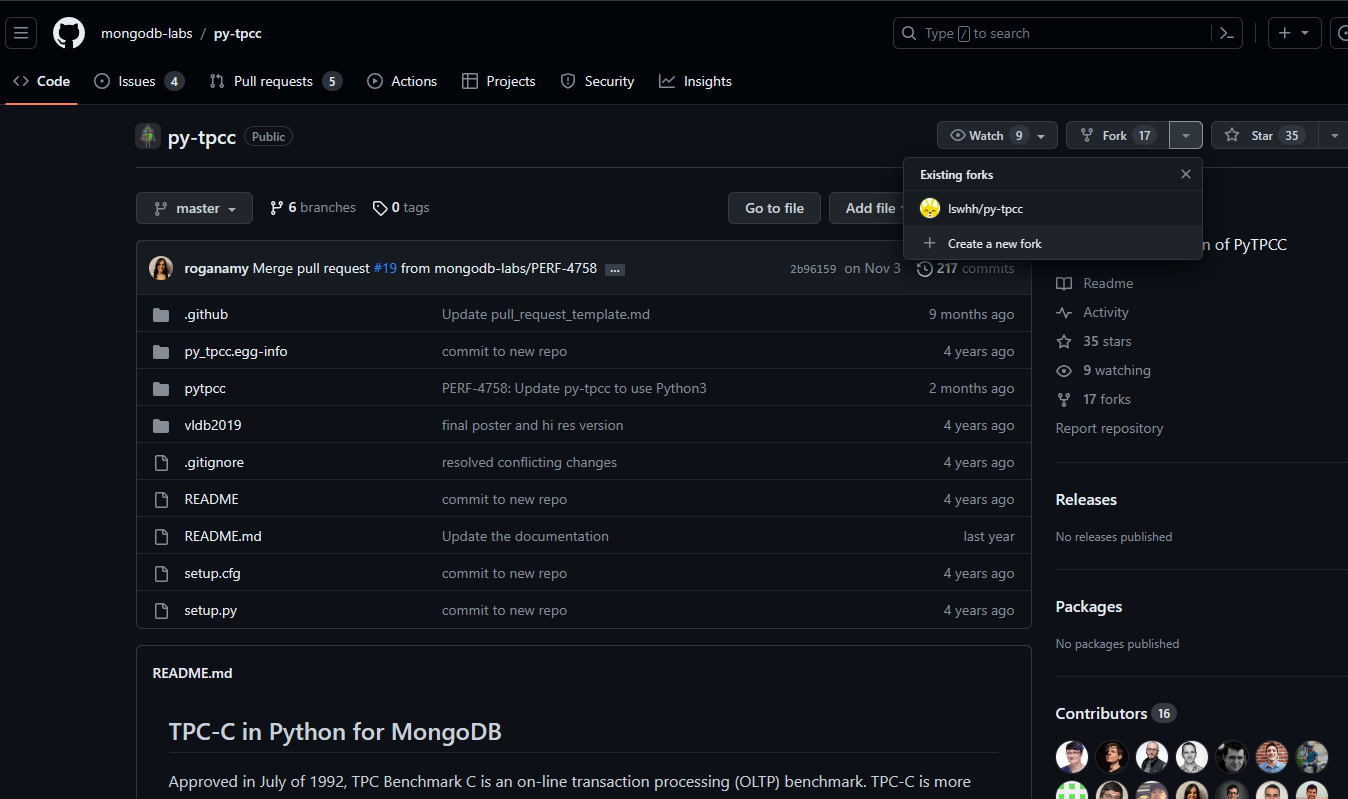The width and height of the screenshot is (1348, 799).
Task: View 0 tags link
Action: [400, 208]
